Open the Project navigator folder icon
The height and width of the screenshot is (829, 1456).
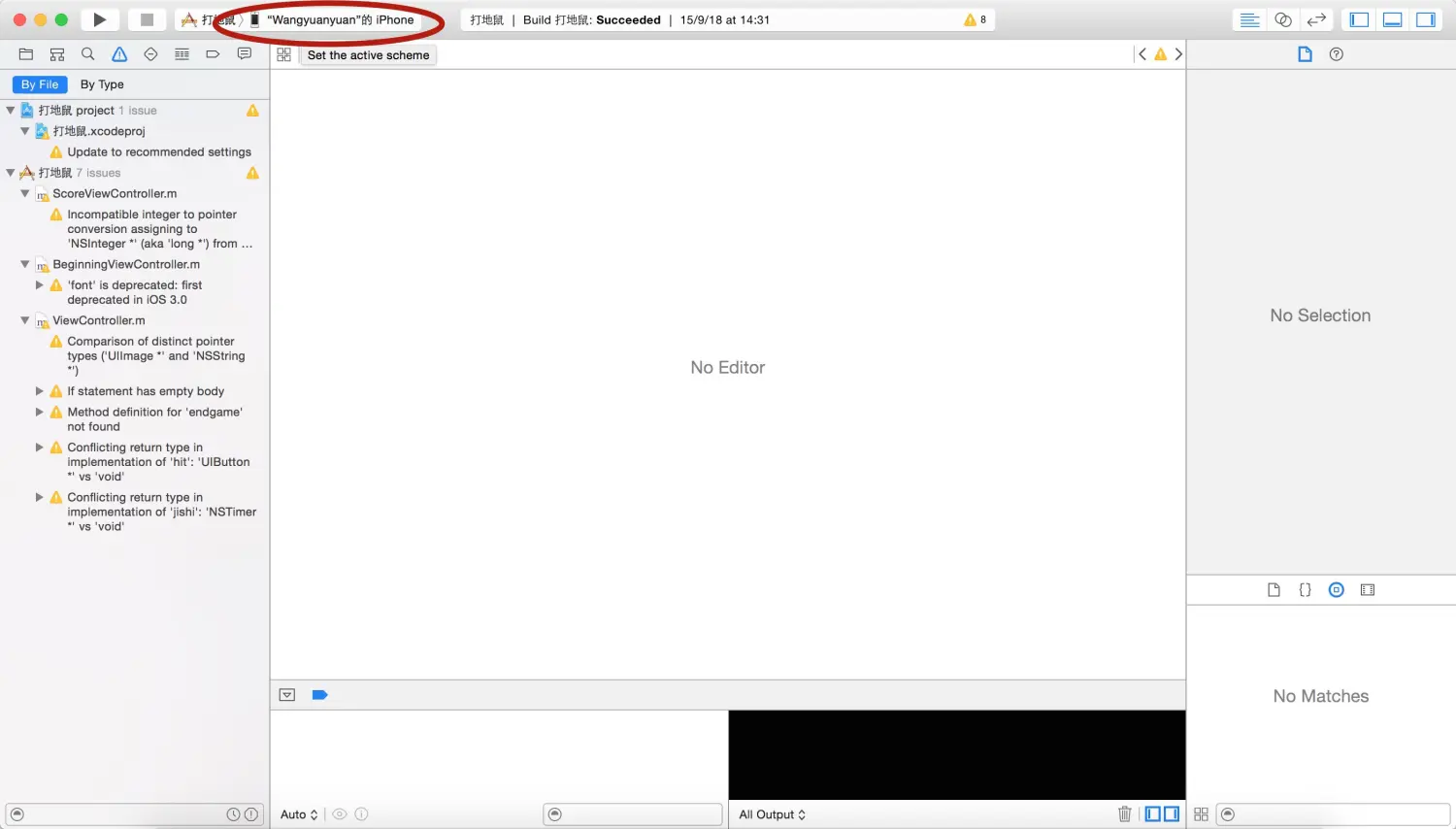[x=26, y=54]
